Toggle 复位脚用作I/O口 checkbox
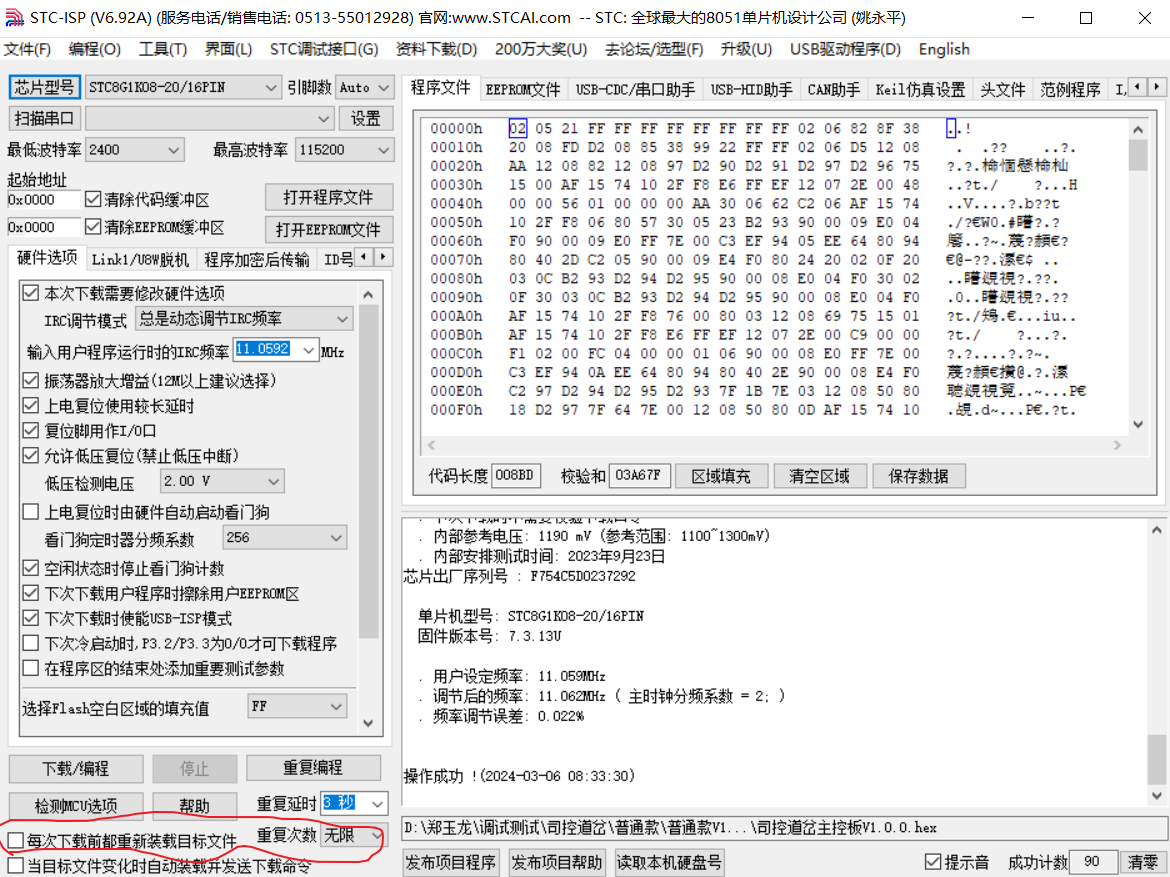This screenshot has width=1170, height=877. (31, 431)
